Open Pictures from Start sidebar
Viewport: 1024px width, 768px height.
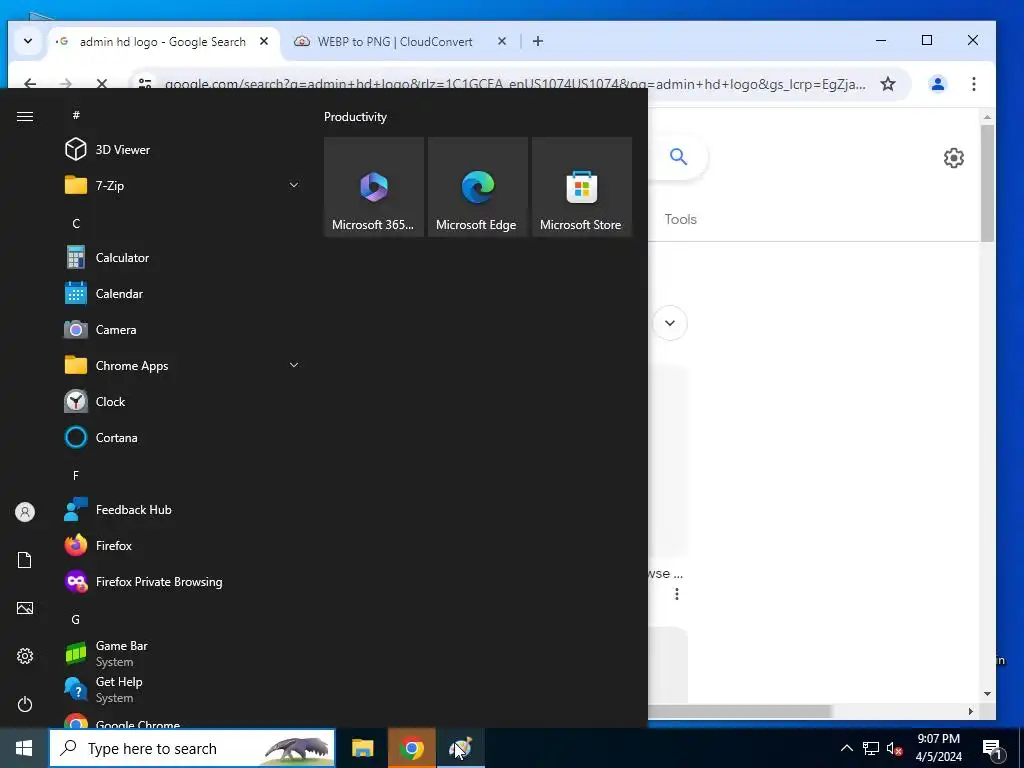pos(25,608)
